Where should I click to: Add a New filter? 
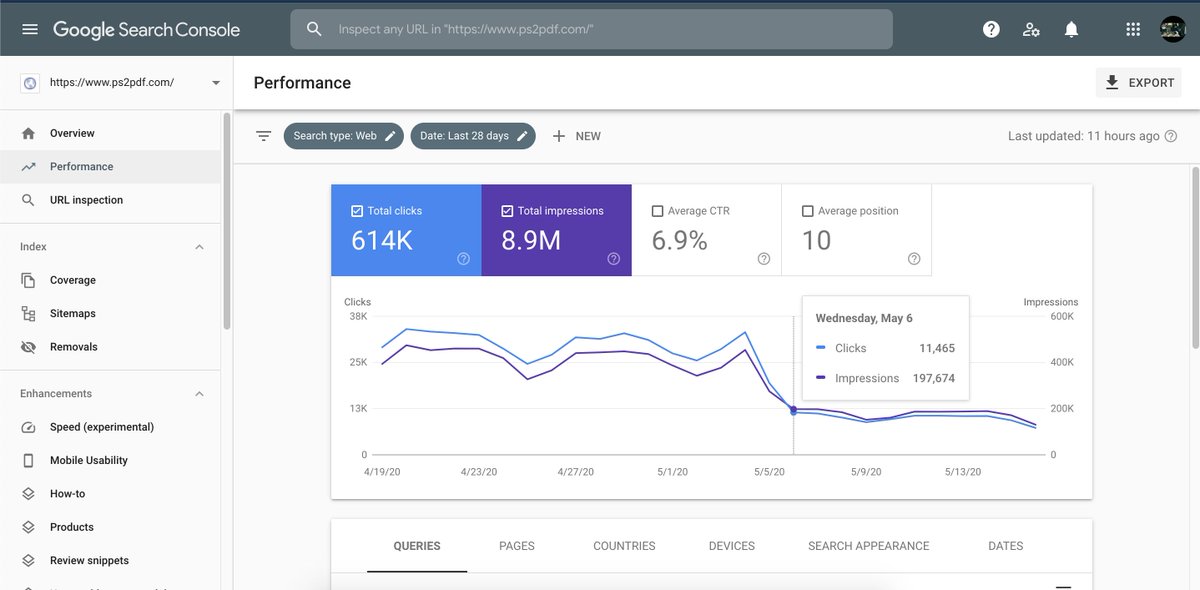pyautogui.click(x=576, y=136)
